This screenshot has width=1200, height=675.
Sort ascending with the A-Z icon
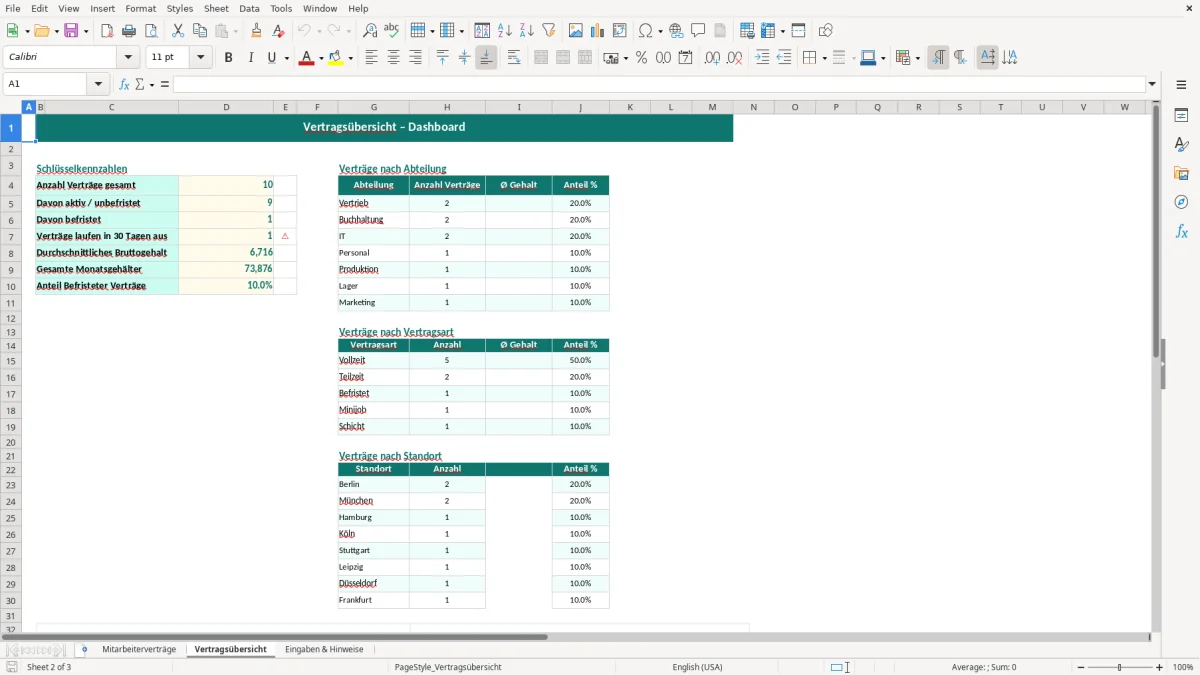click(505, 31)
